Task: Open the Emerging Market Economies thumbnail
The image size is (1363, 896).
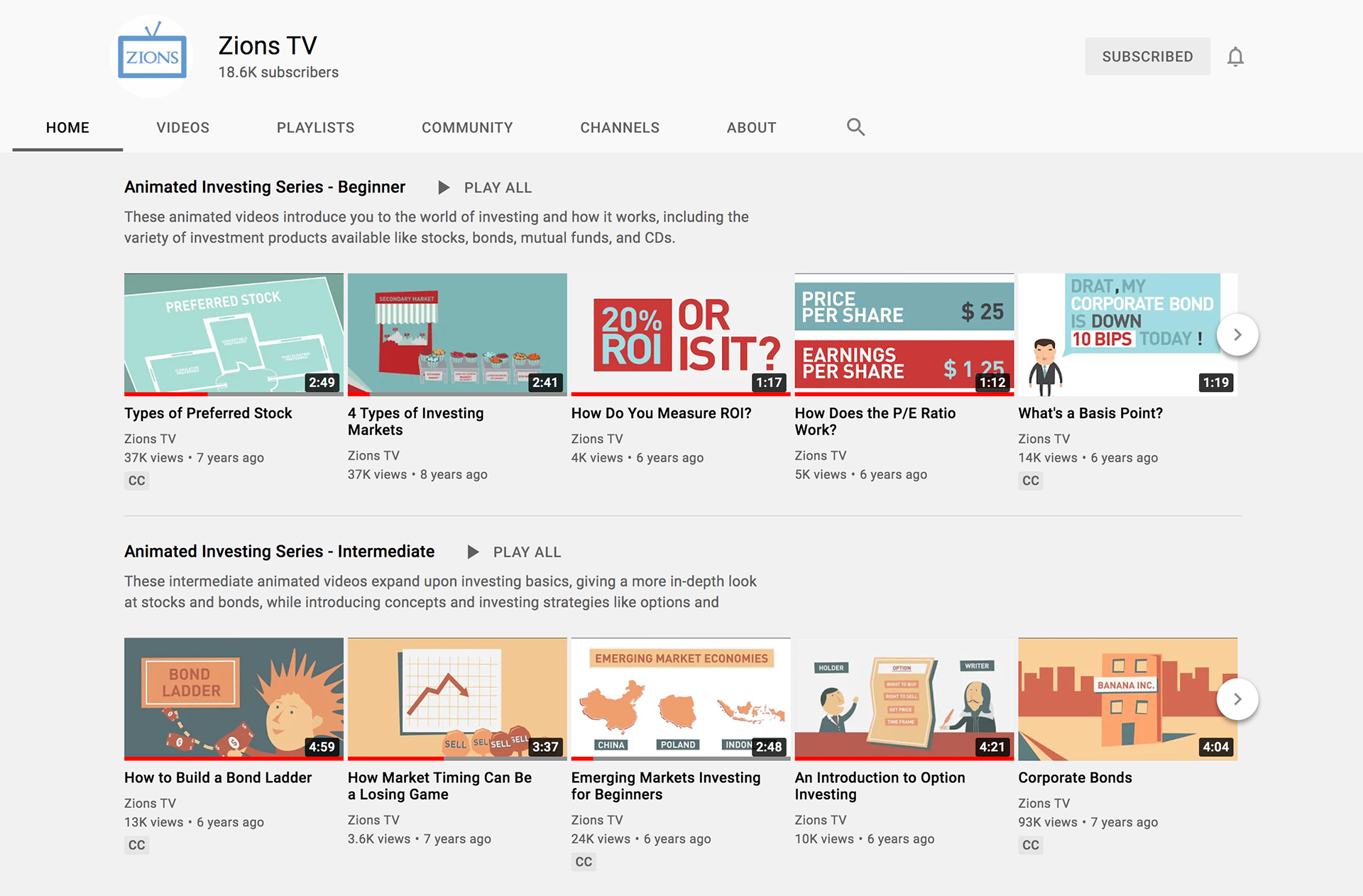Action: click(680, 699)
